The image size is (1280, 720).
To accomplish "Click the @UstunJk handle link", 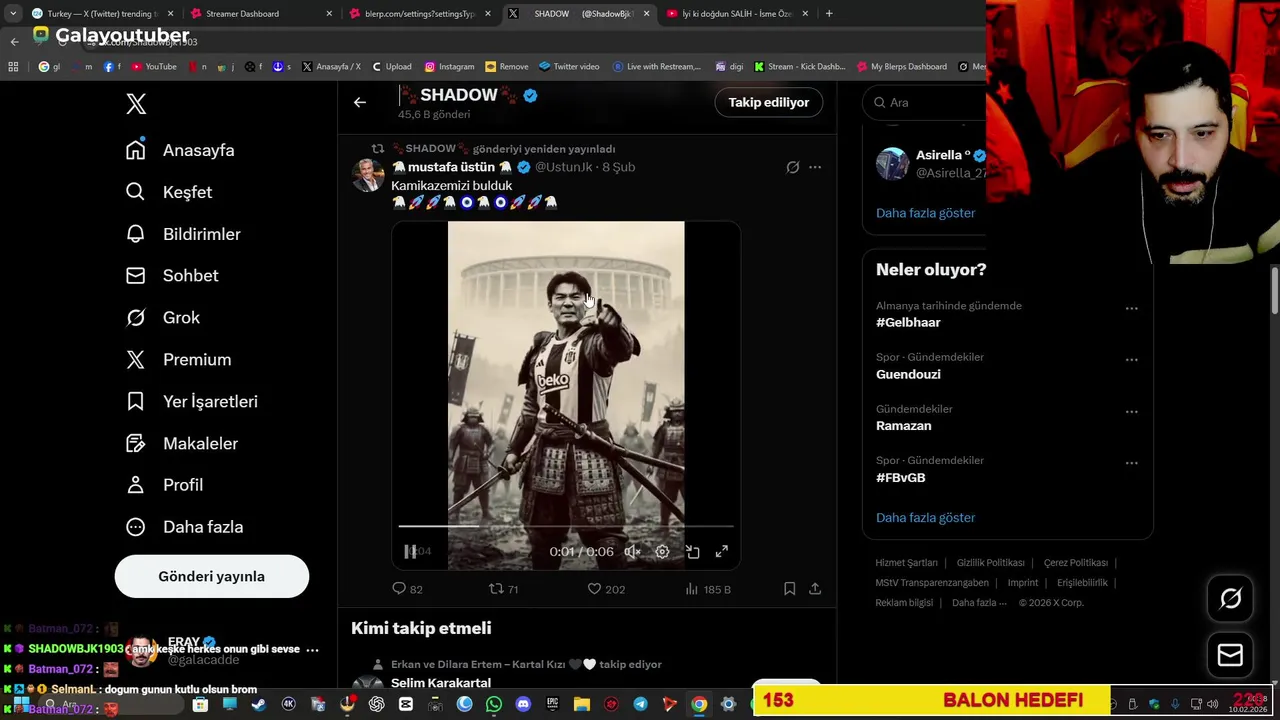I will pyautogui.click(x=564, y=167).
